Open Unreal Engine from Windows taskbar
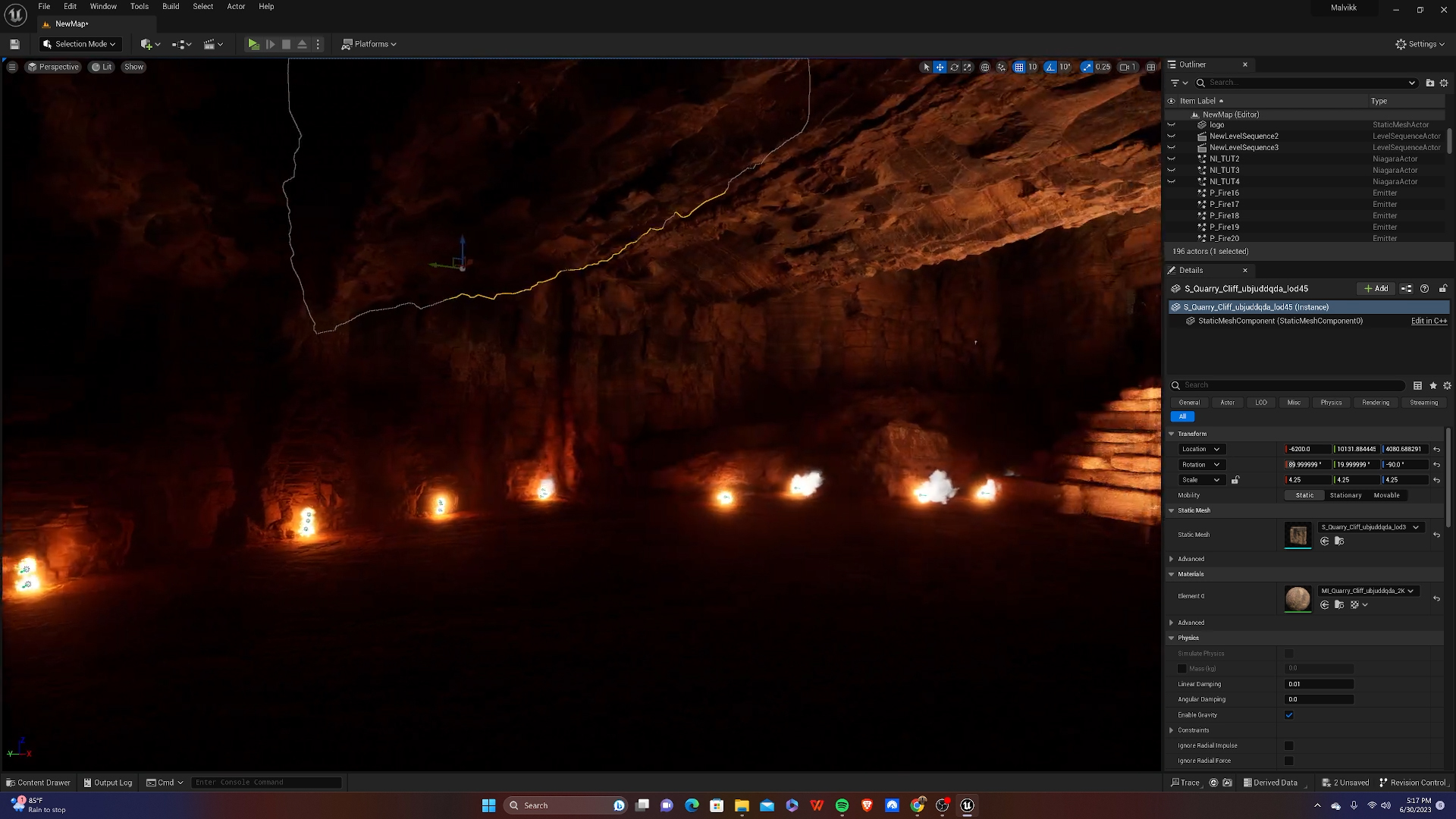 967,805
